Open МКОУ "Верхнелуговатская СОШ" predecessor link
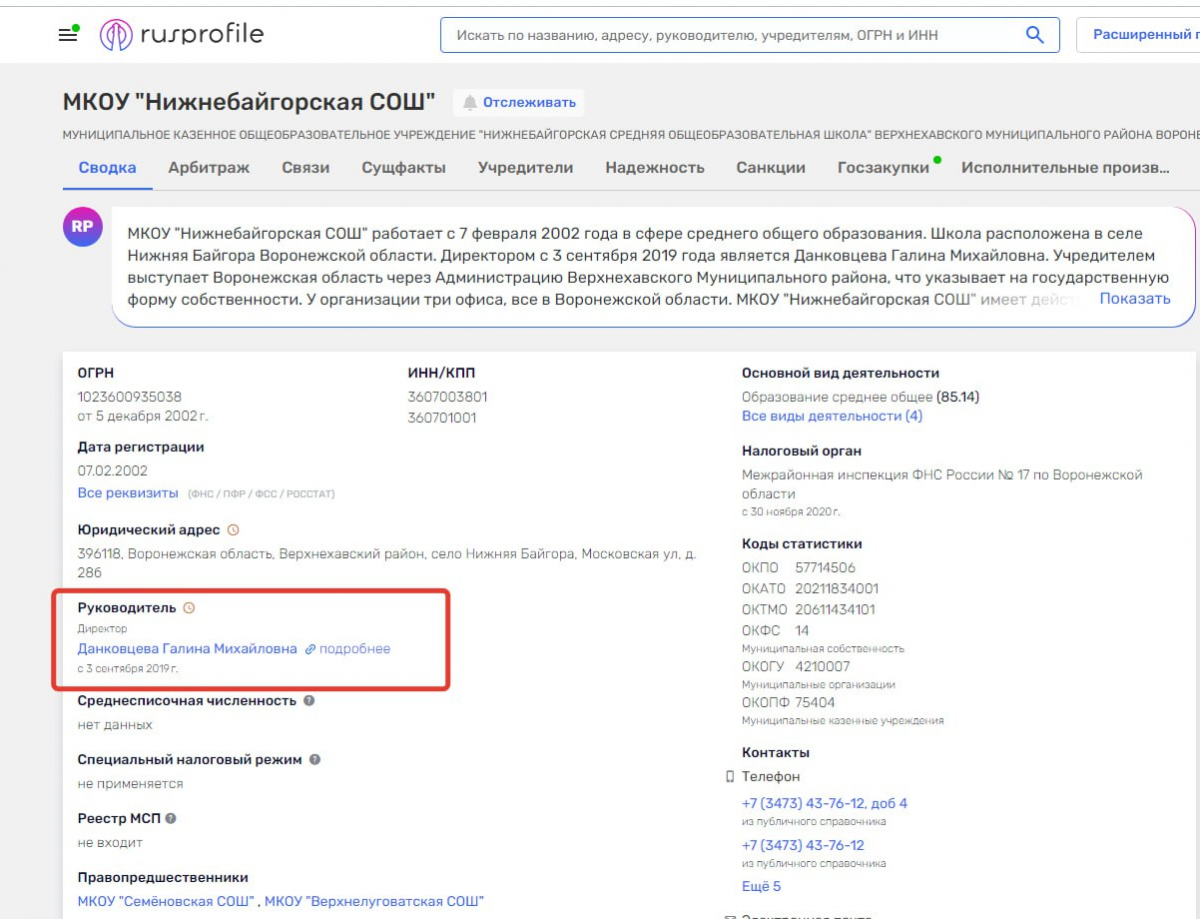Screen dimensions: 1200x919 374,902
